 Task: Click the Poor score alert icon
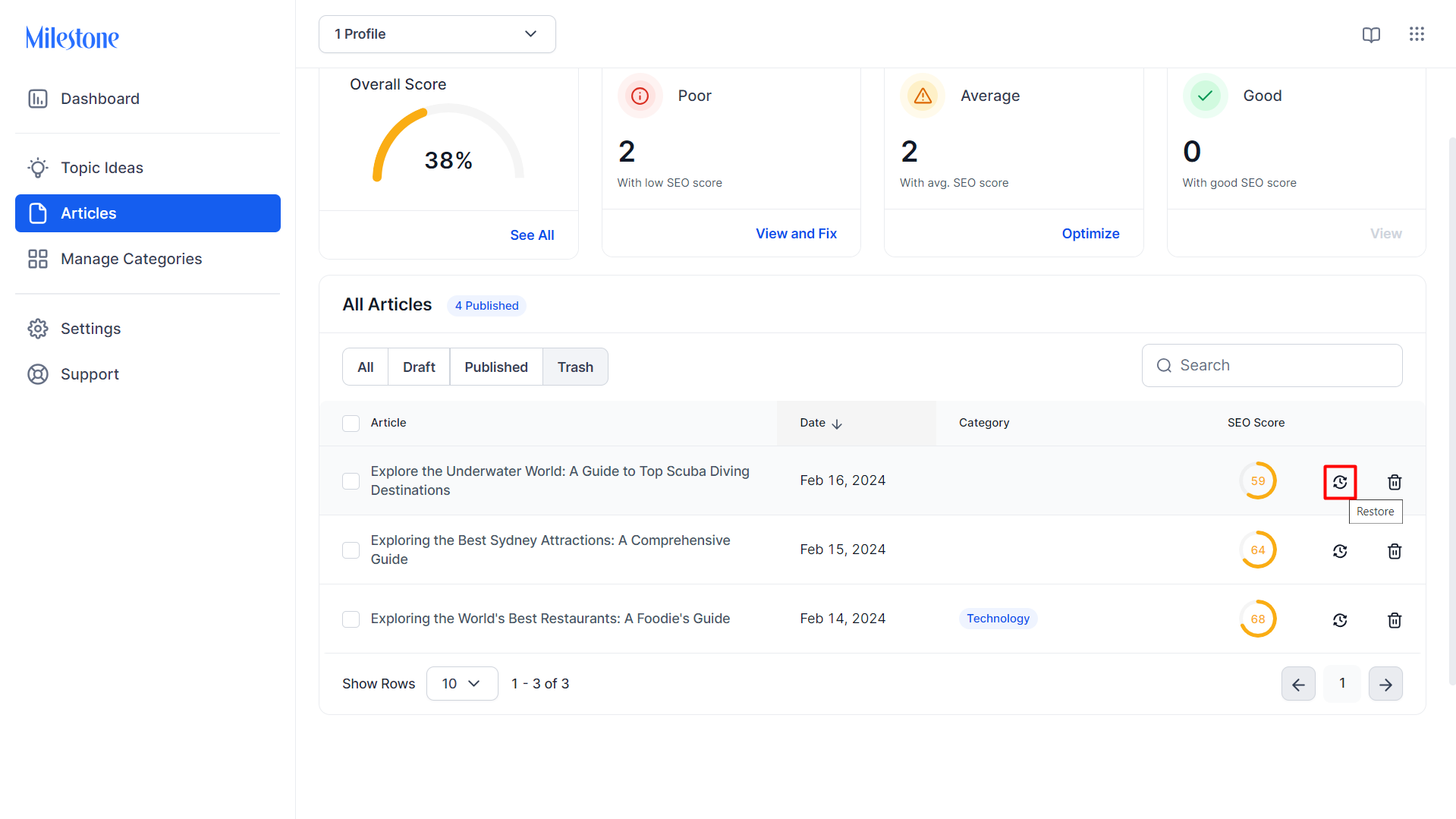point(640,96)
